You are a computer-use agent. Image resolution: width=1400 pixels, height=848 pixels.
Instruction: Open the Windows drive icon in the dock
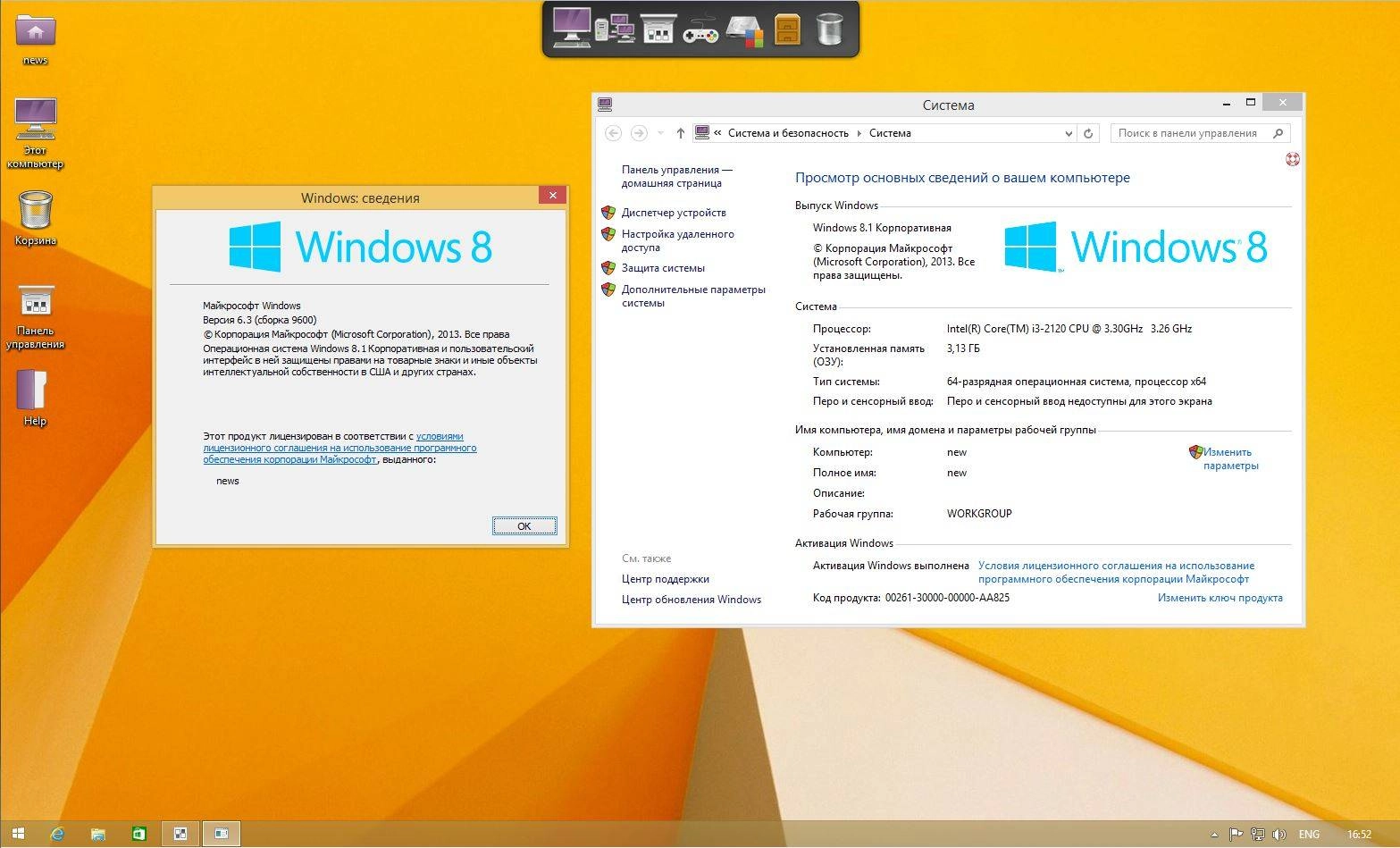744,30
